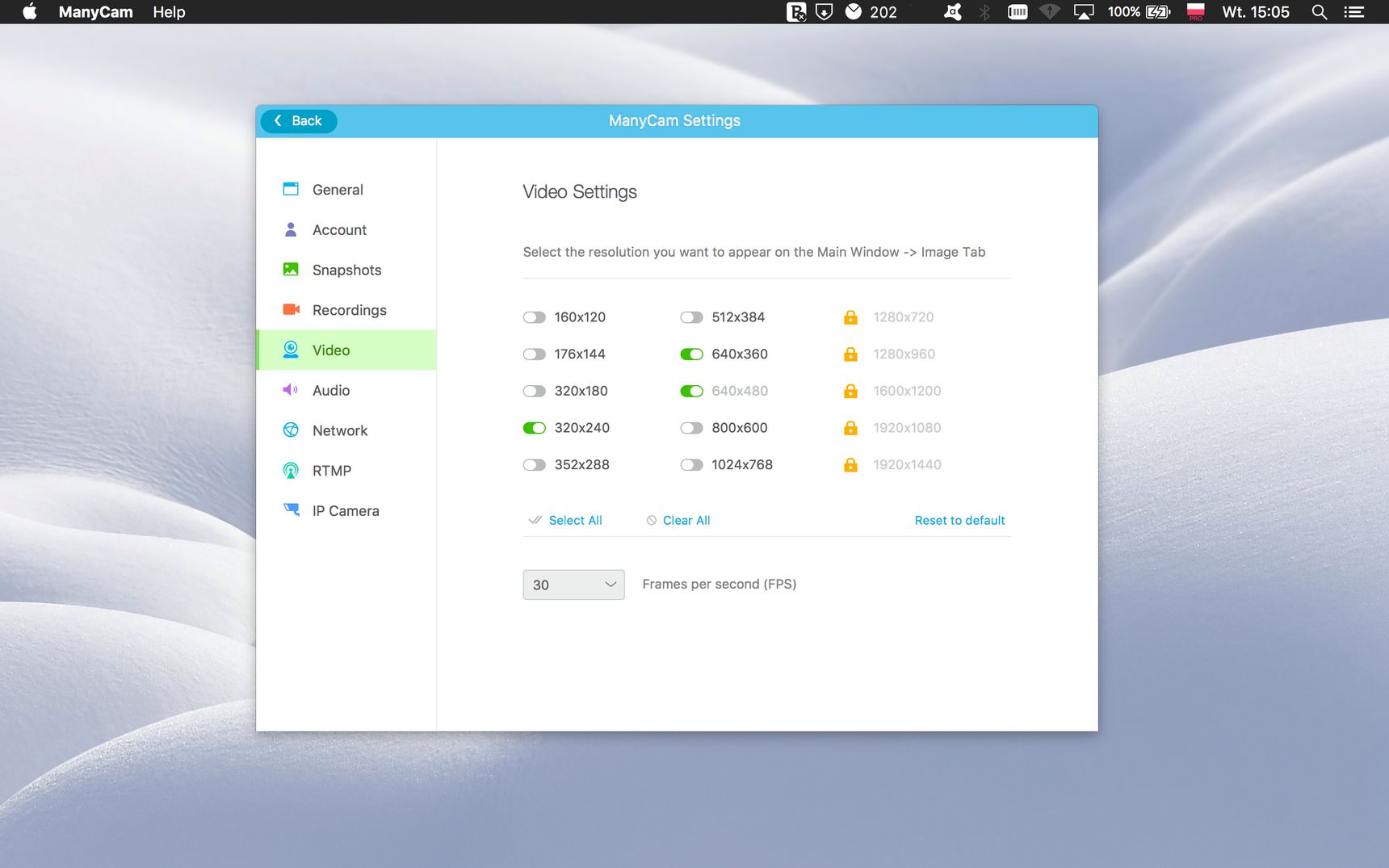Click Reset to default link
Image resolution: width=1389 pixels, height=868 pixels.
959,521
